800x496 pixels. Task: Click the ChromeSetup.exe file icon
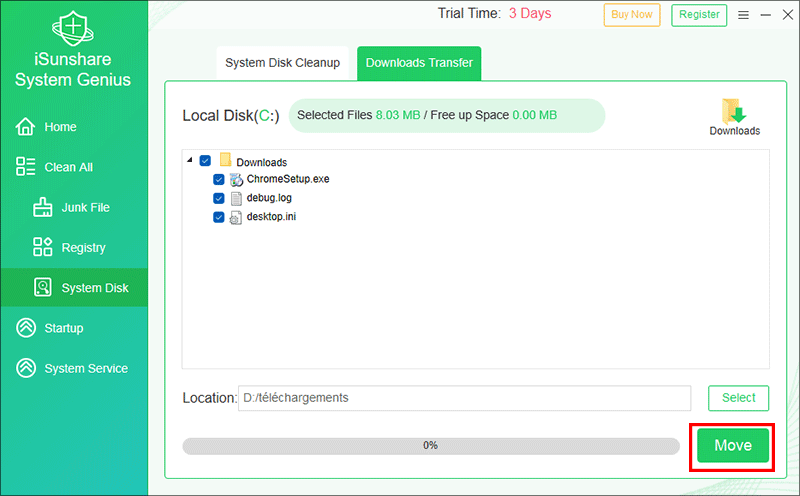tap(237, 180)
